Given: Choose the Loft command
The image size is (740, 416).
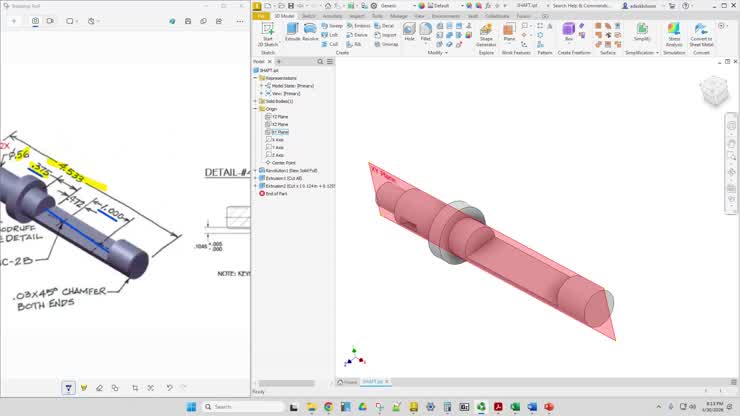Looking at the screenshot, I should (330, 35).
